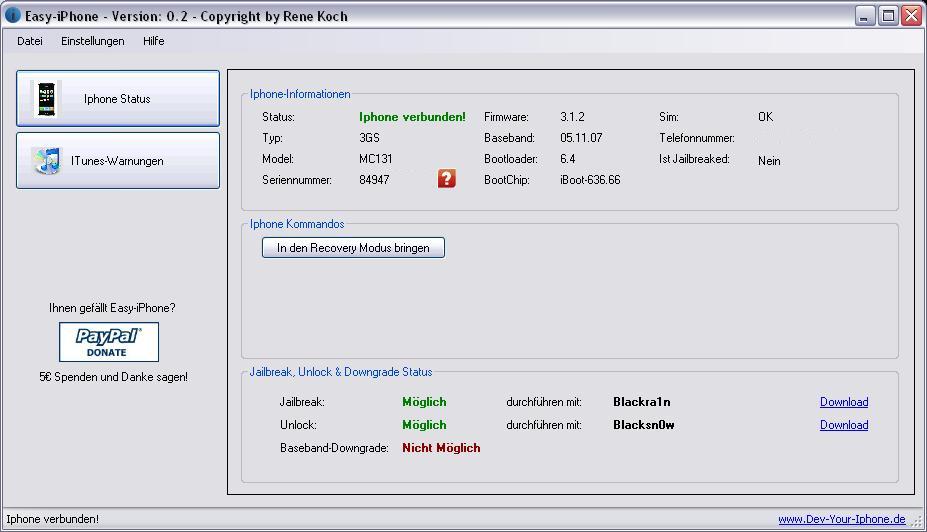Click the red Nicht Möglich downgrade status
The width and height of the screenshot is (927, 532).
441,448
